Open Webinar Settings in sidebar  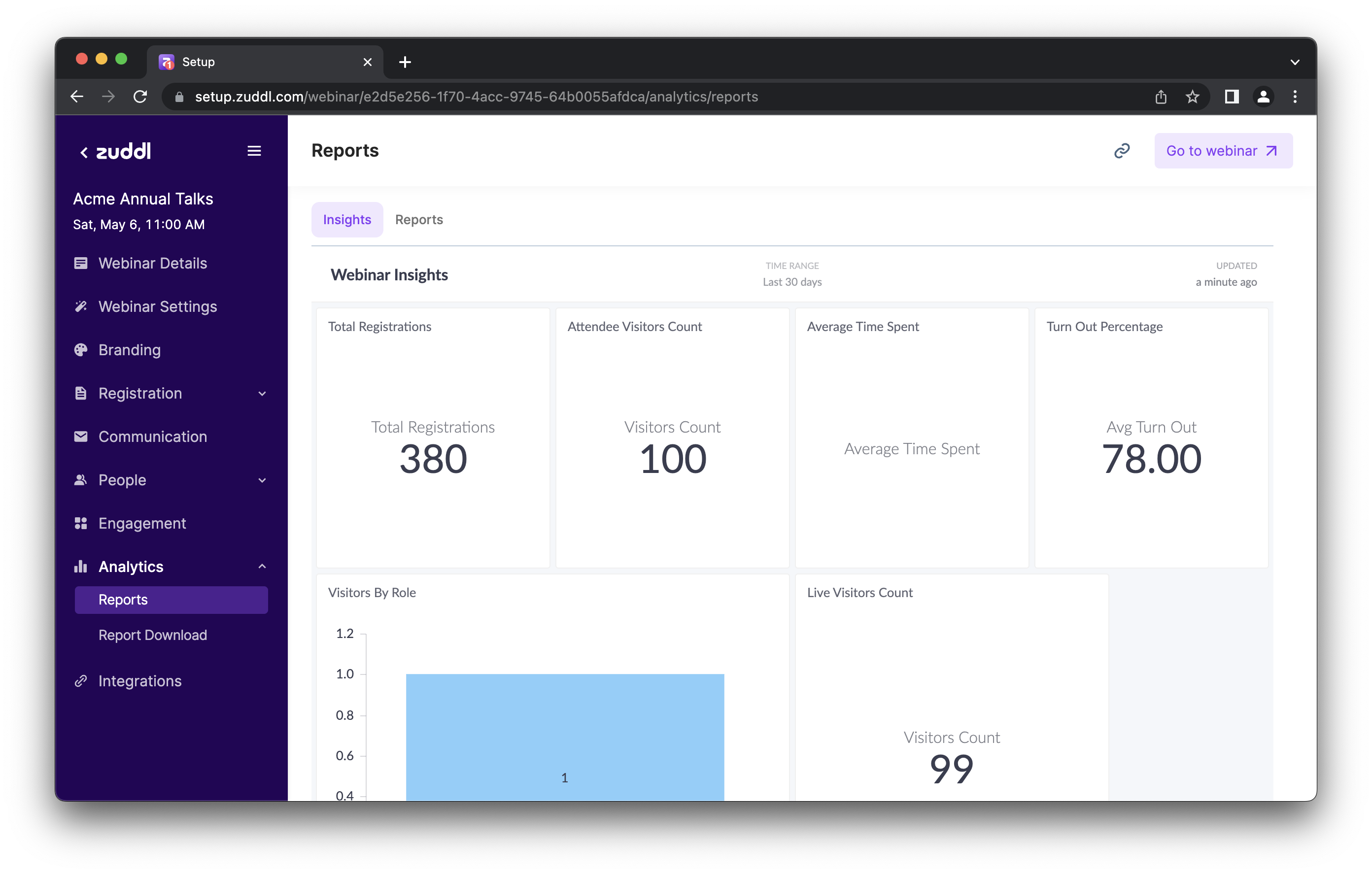pyautogui.click(x=158, y=306)
